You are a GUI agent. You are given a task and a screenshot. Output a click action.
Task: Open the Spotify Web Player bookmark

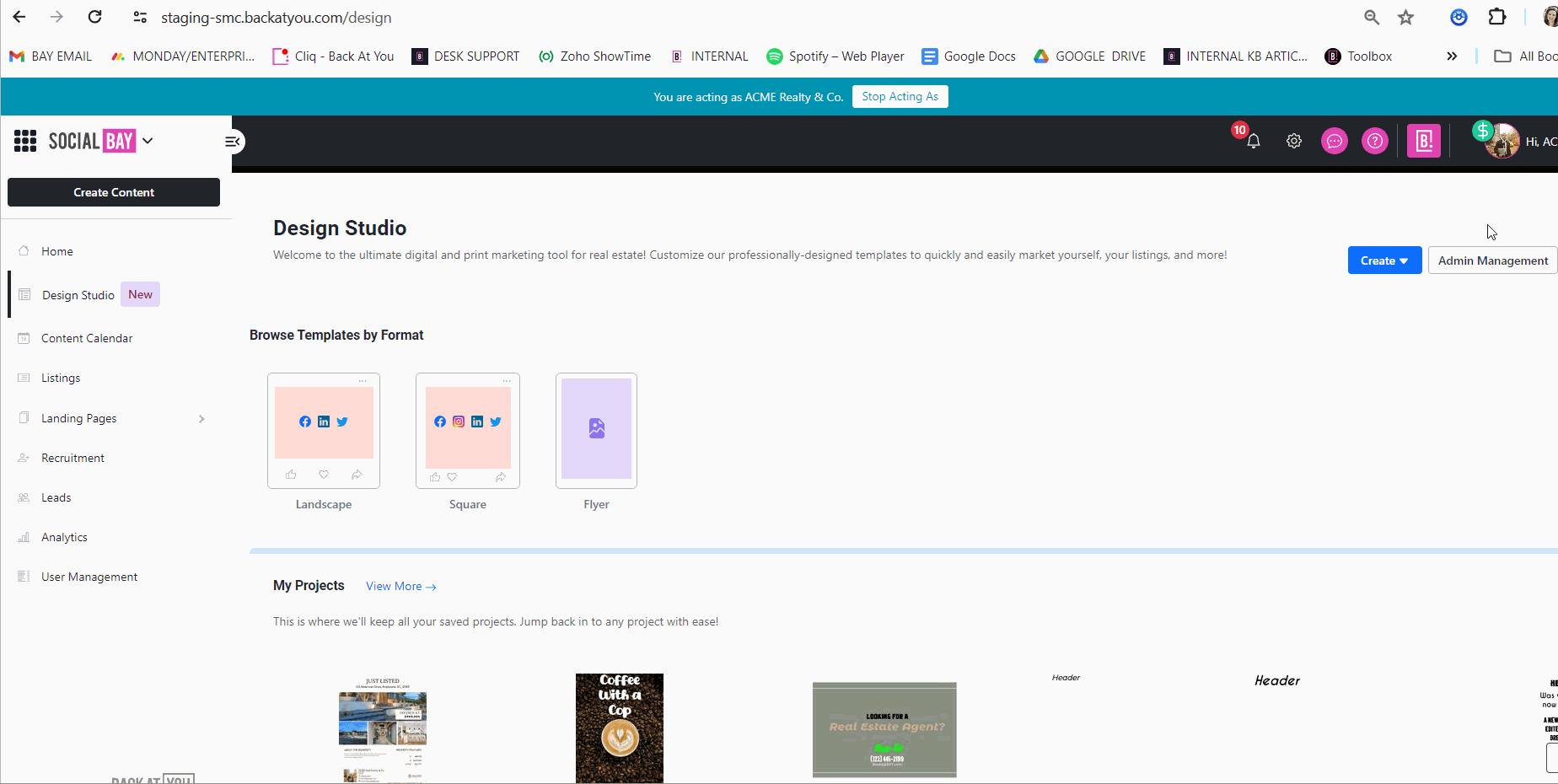[835, 56]
